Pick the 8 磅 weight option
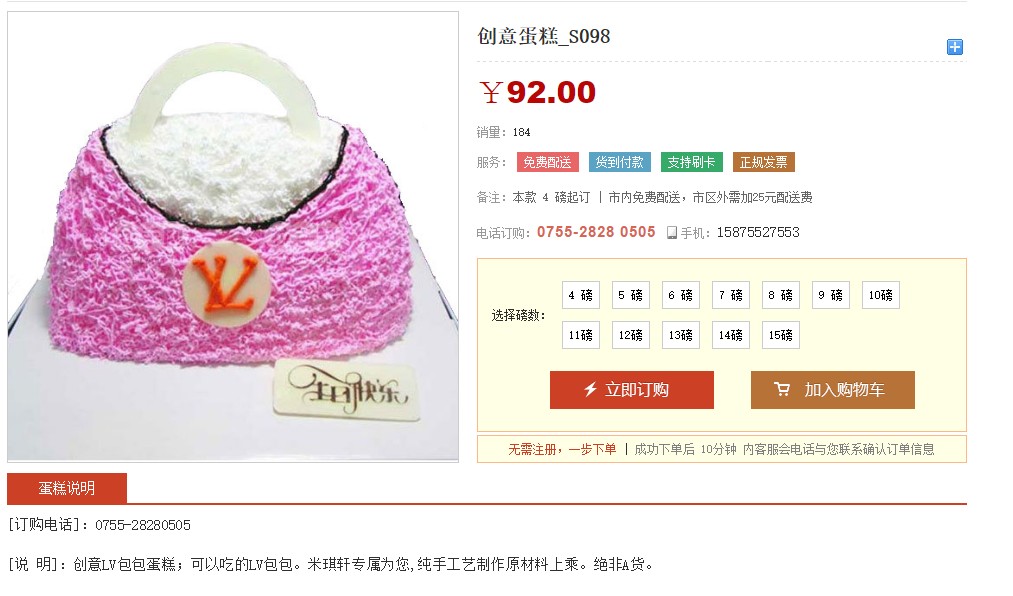 click(780, 295)
